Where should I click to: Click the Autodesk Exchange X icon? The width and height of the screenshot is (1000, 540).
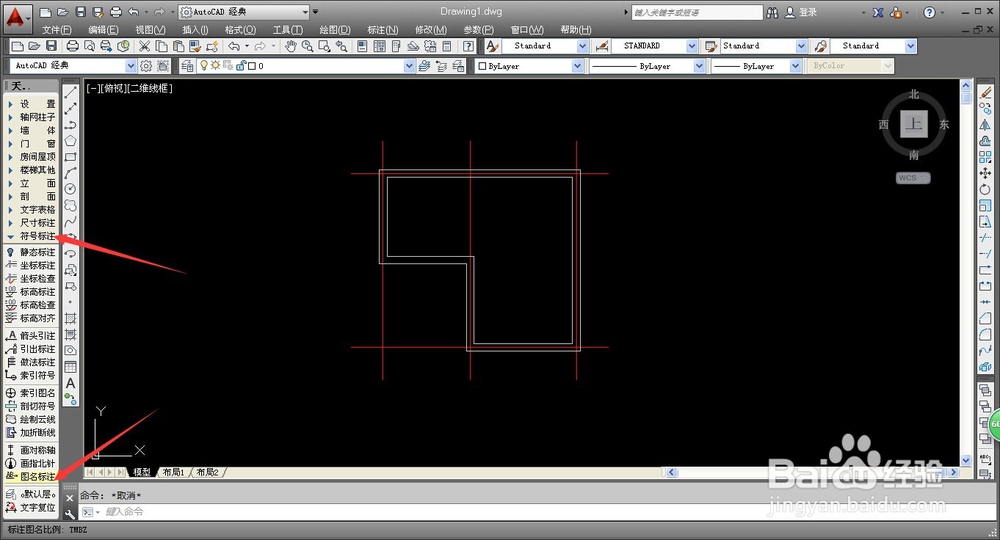(878, 12)
